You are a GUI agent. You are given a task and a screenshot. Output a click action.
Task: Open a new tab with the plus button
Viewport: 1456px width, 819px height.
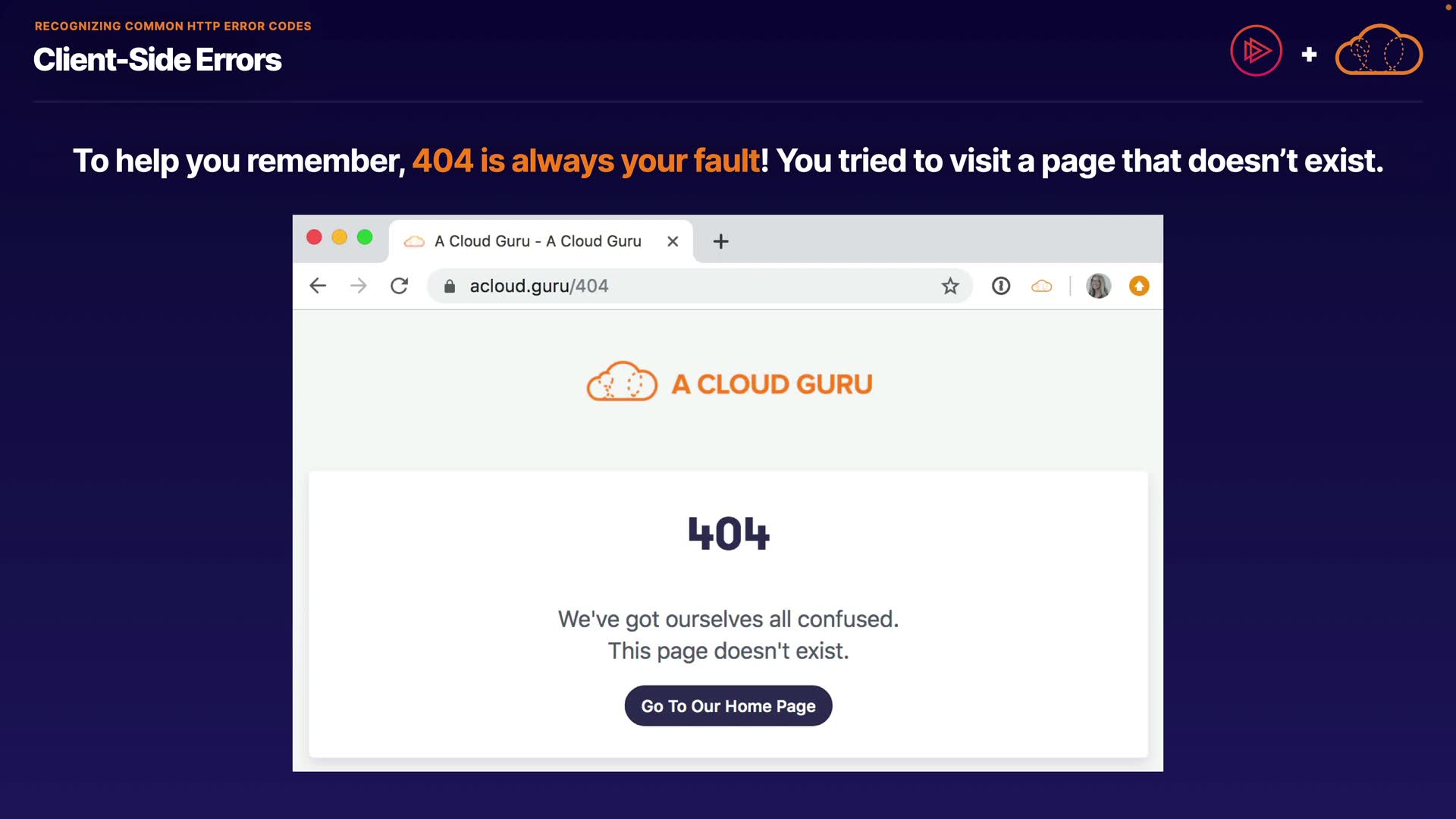coord(720,242)
